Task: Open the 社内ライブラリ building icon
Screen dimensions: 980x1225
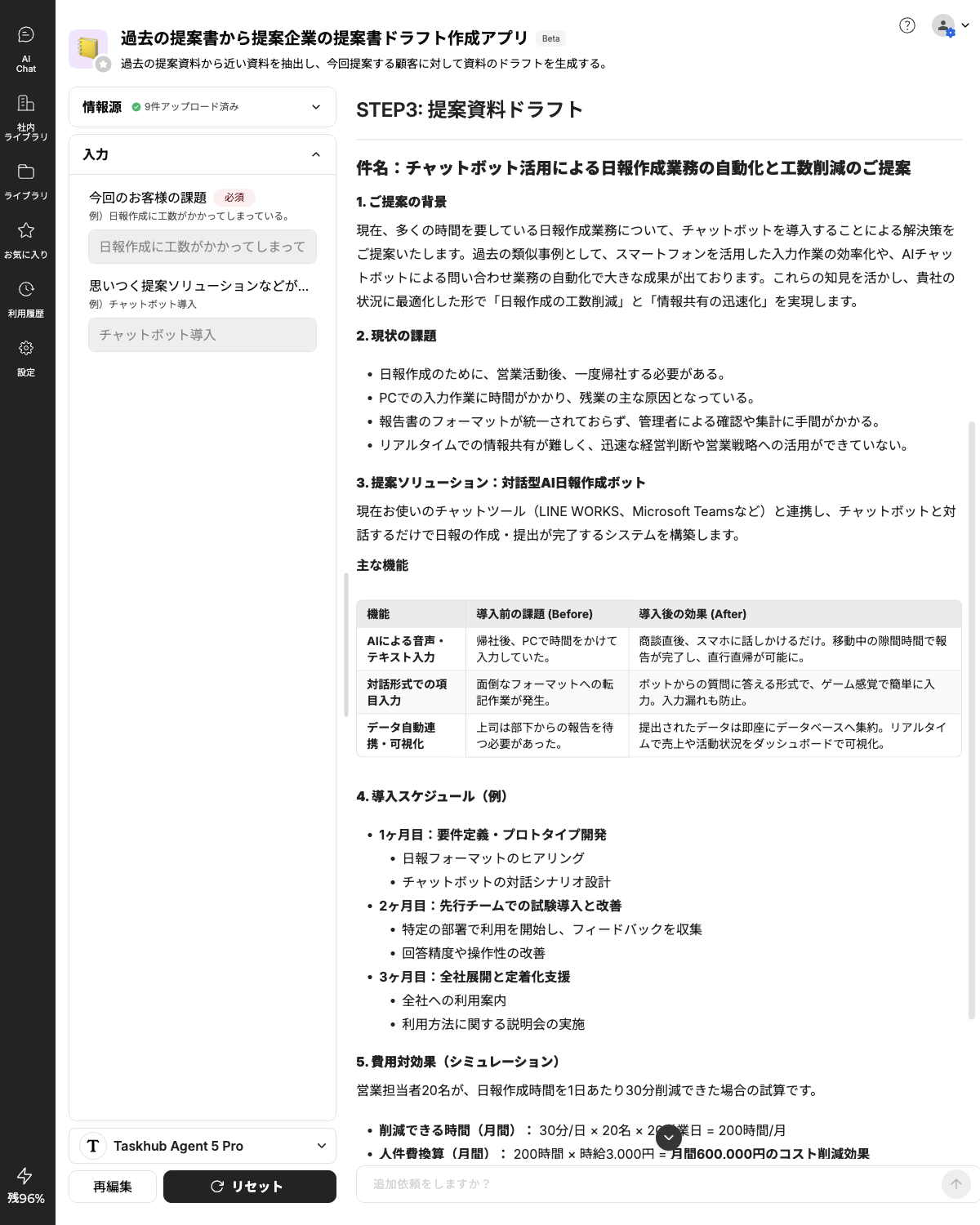Action: [26, 116]
